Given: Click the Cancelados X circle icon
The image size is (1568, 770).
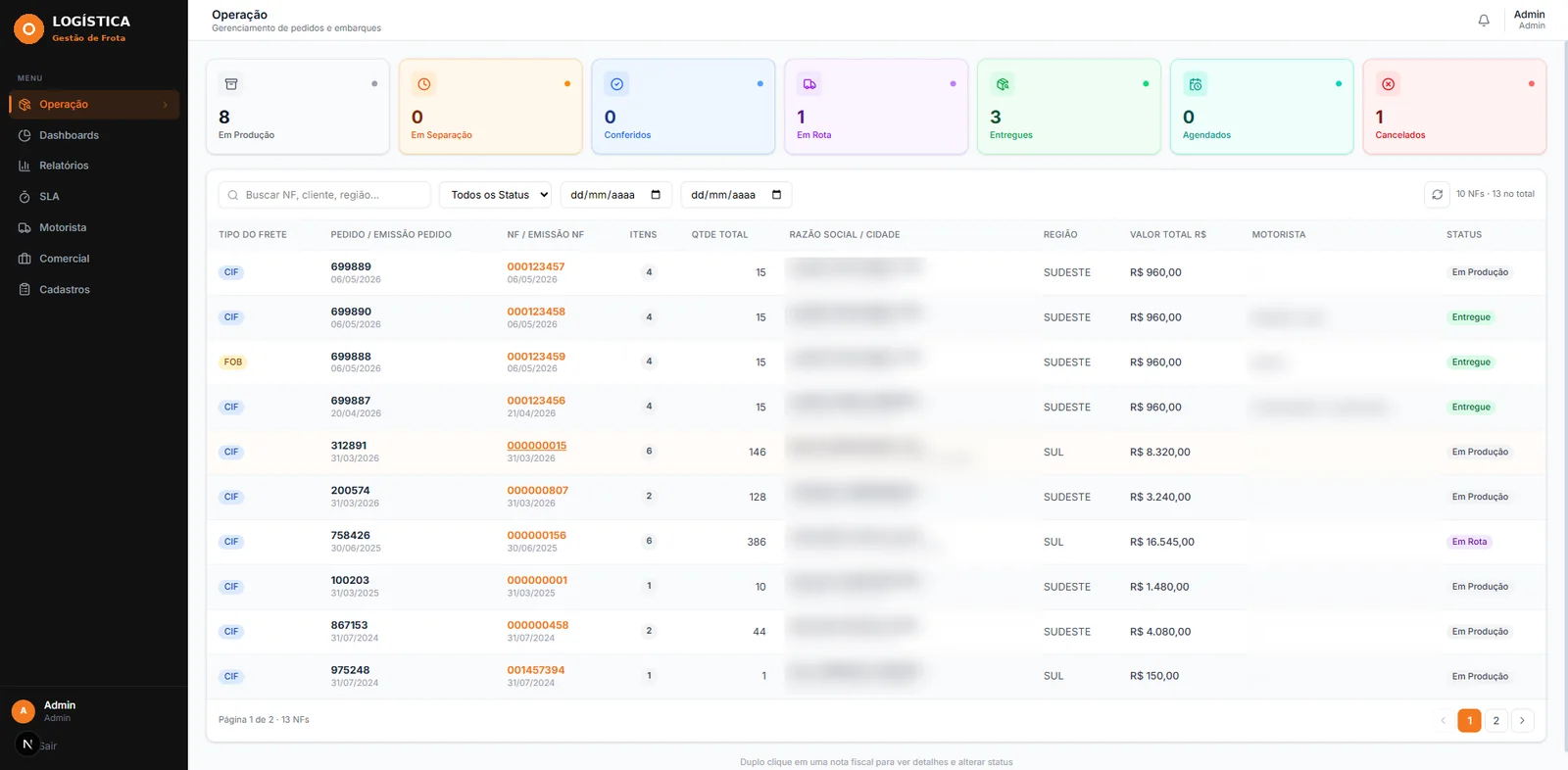Looking at the screenshot, I should click(1388, 84).
